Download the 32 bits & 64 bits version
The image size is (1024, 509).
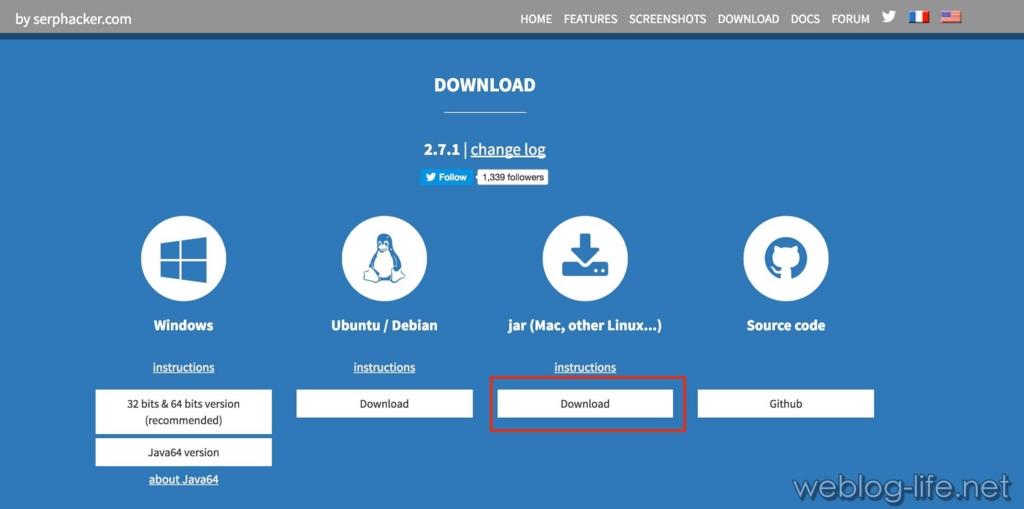coord(183,412)
